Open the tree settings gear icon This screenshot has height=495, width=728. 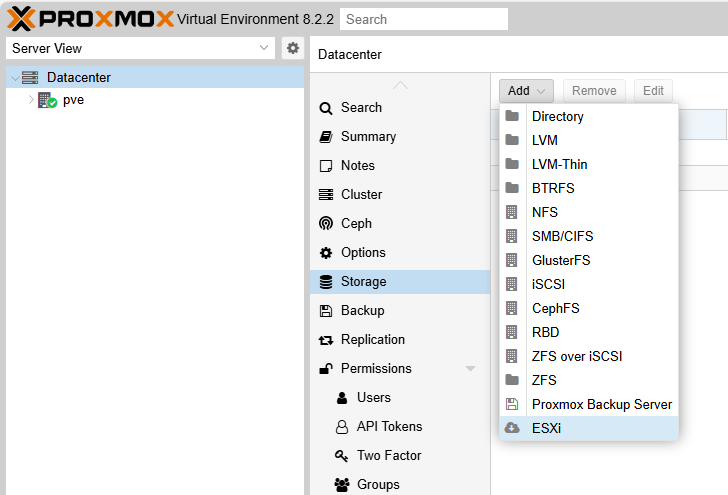pyautogui.click(x=292, y=48)
